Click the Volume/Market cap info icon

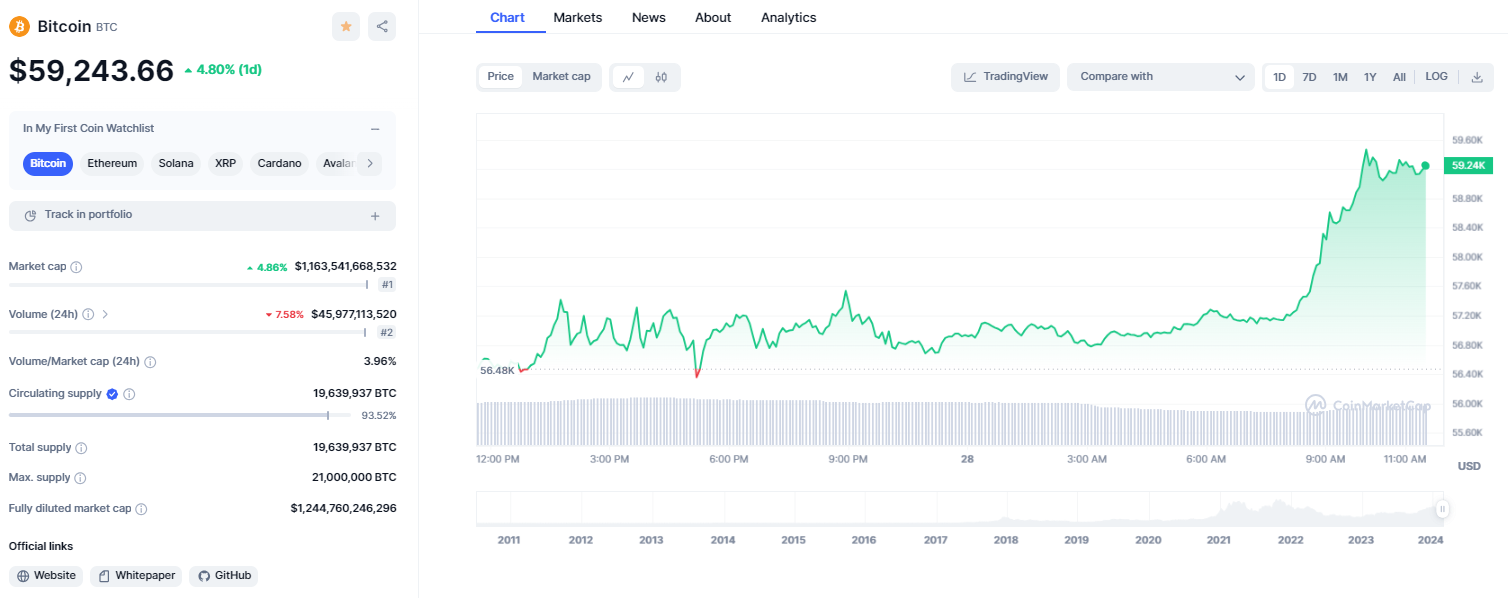pos(150,362)
